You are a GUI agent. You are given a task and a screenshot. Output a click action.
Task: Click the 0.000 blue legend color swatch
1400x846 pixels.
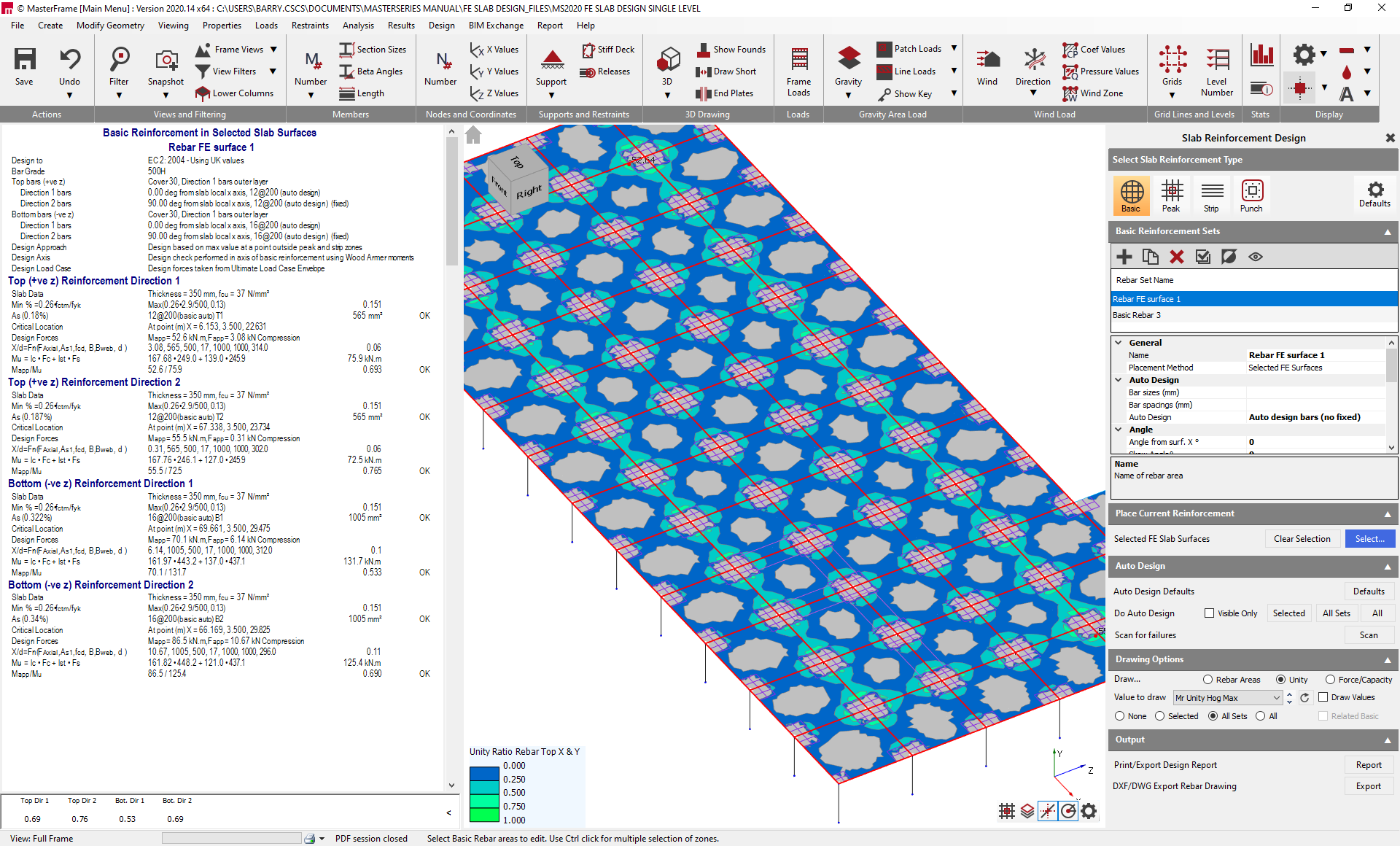pyautogui.click(x=484, y=772)
